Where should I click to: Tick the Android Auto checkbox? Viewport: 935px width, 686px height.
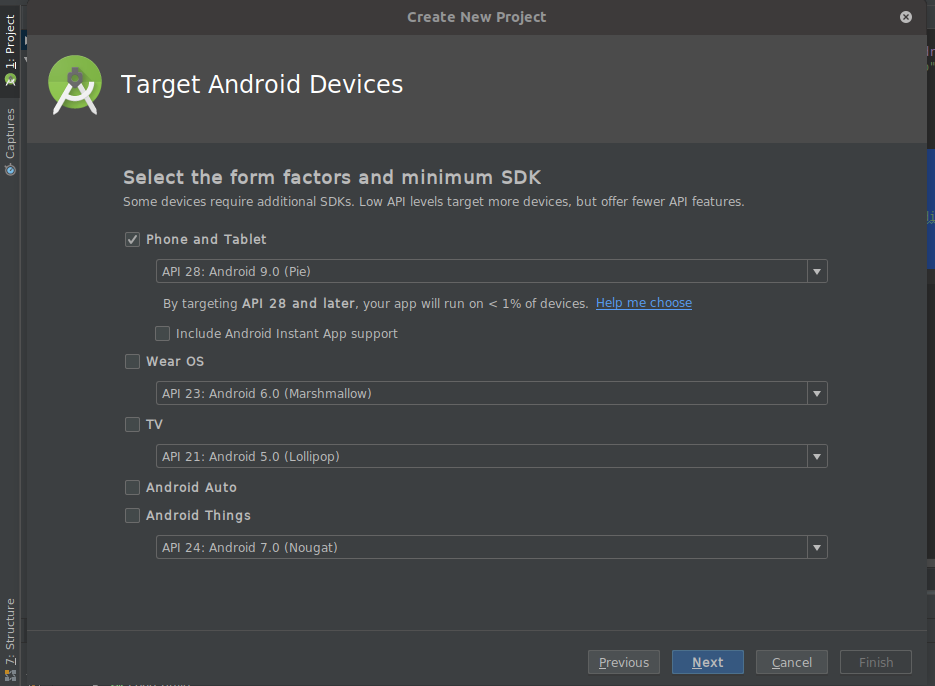(x=132, y=488)
